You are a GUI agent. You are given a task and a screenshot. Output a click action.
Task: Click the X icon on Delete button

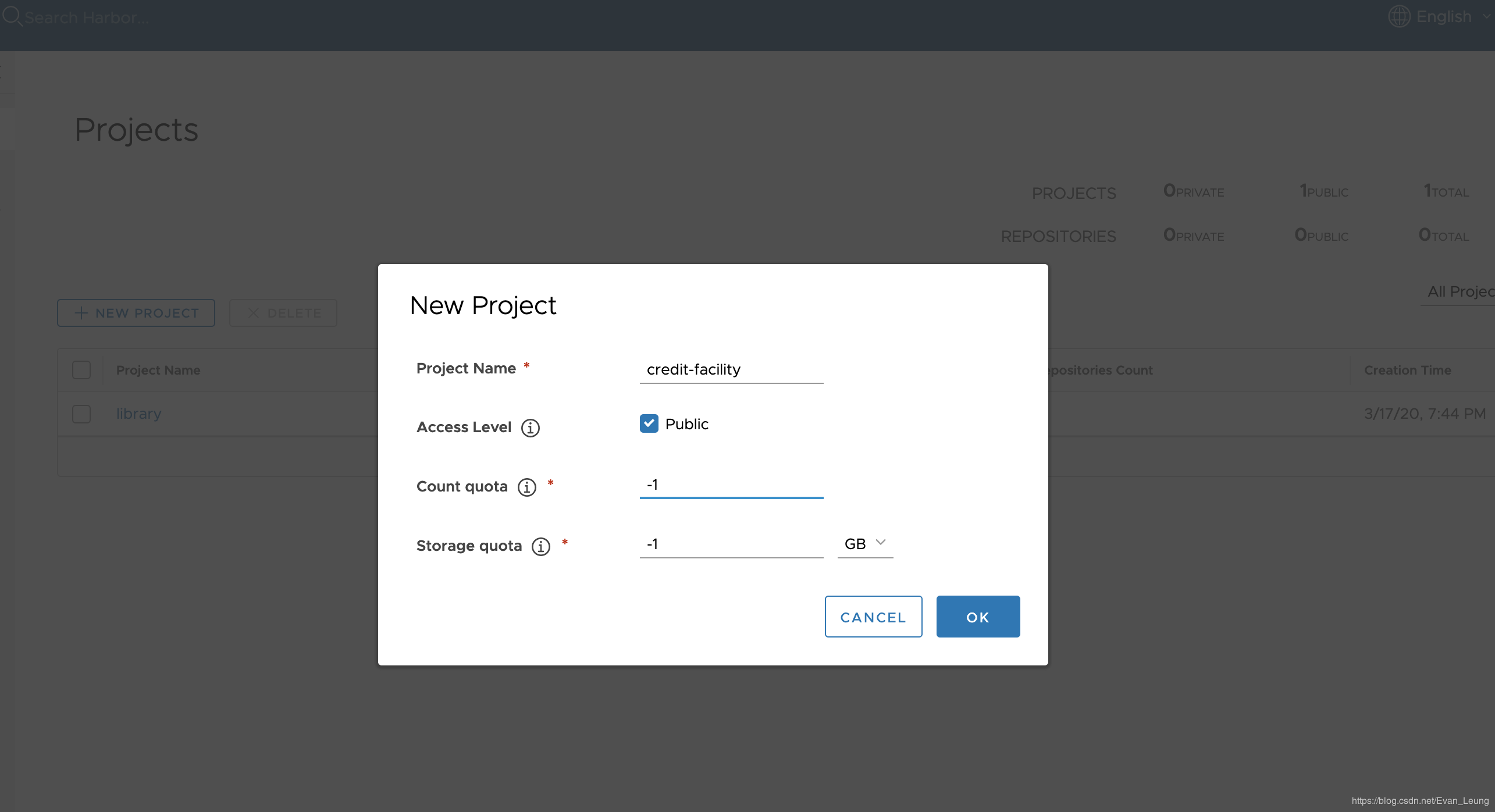[254, 313]
